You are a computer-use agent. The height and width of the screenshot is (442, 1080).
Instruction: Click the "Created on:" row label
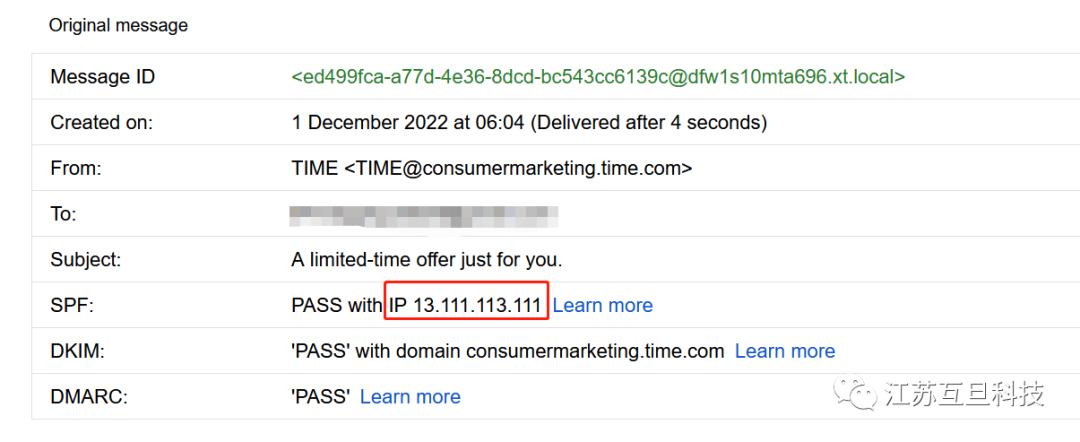click(102, 122)
